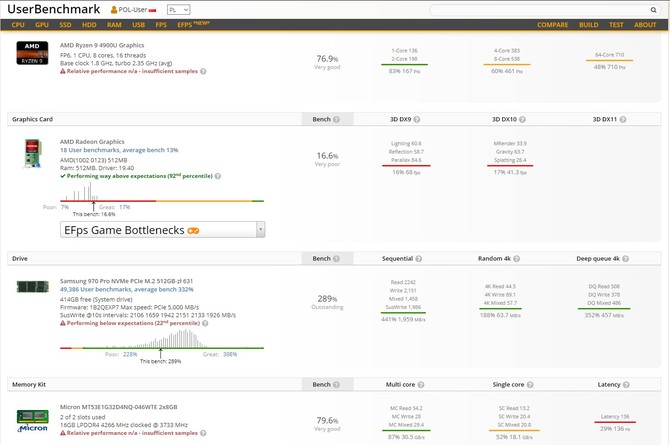Click help icon beside CPU insufficient samples warning
The image size is (670, 445).
[203, 71]
